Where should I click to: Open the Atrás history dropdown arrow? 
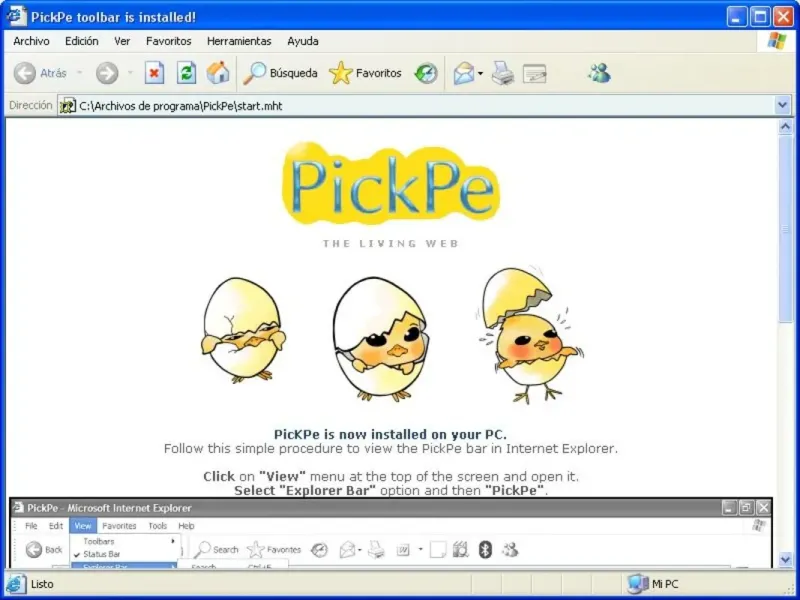coord(79,73)
